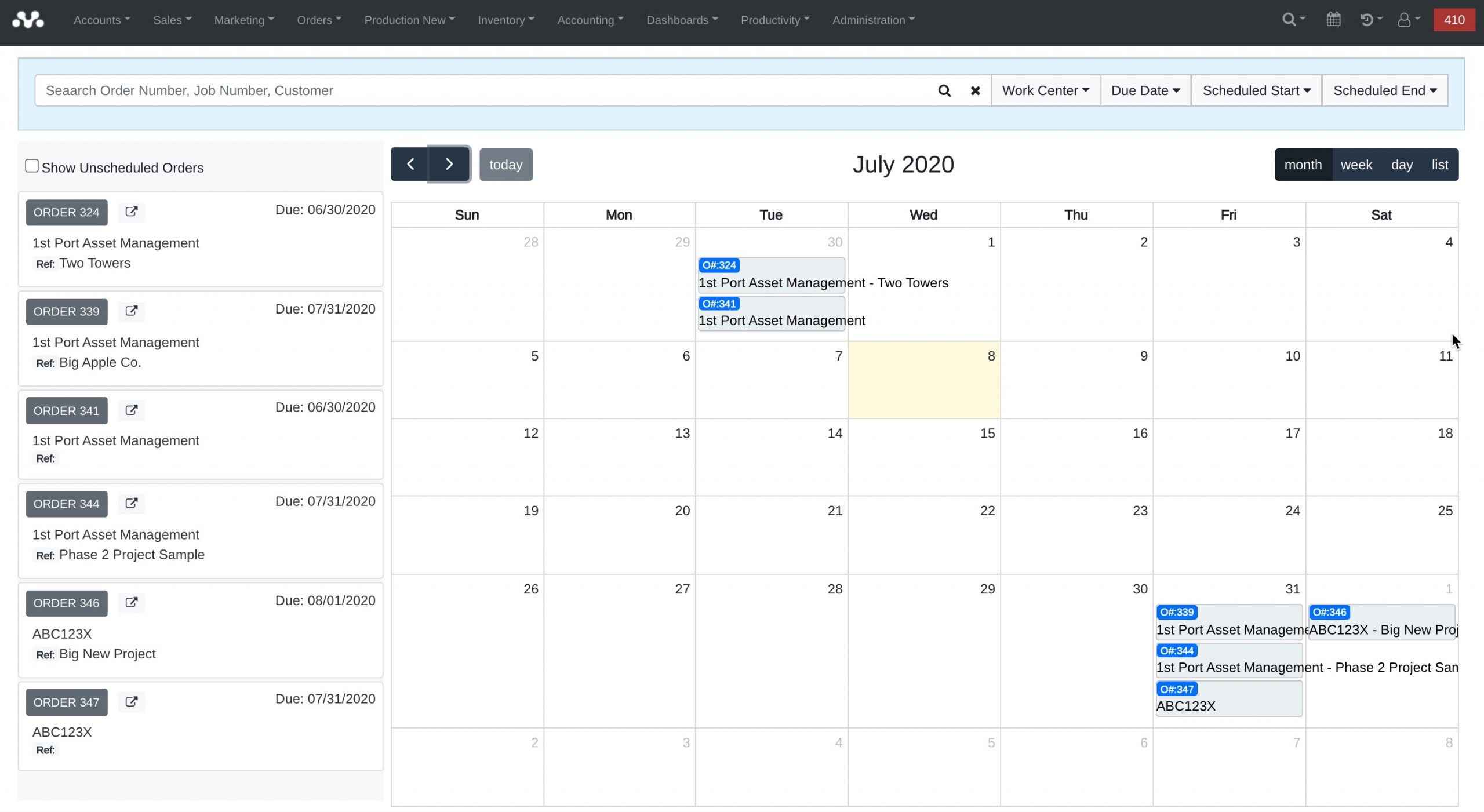Go to next month with right arrow
Image resolution: width=1484 pixels, height=812 pixels.
coord(449,164)
